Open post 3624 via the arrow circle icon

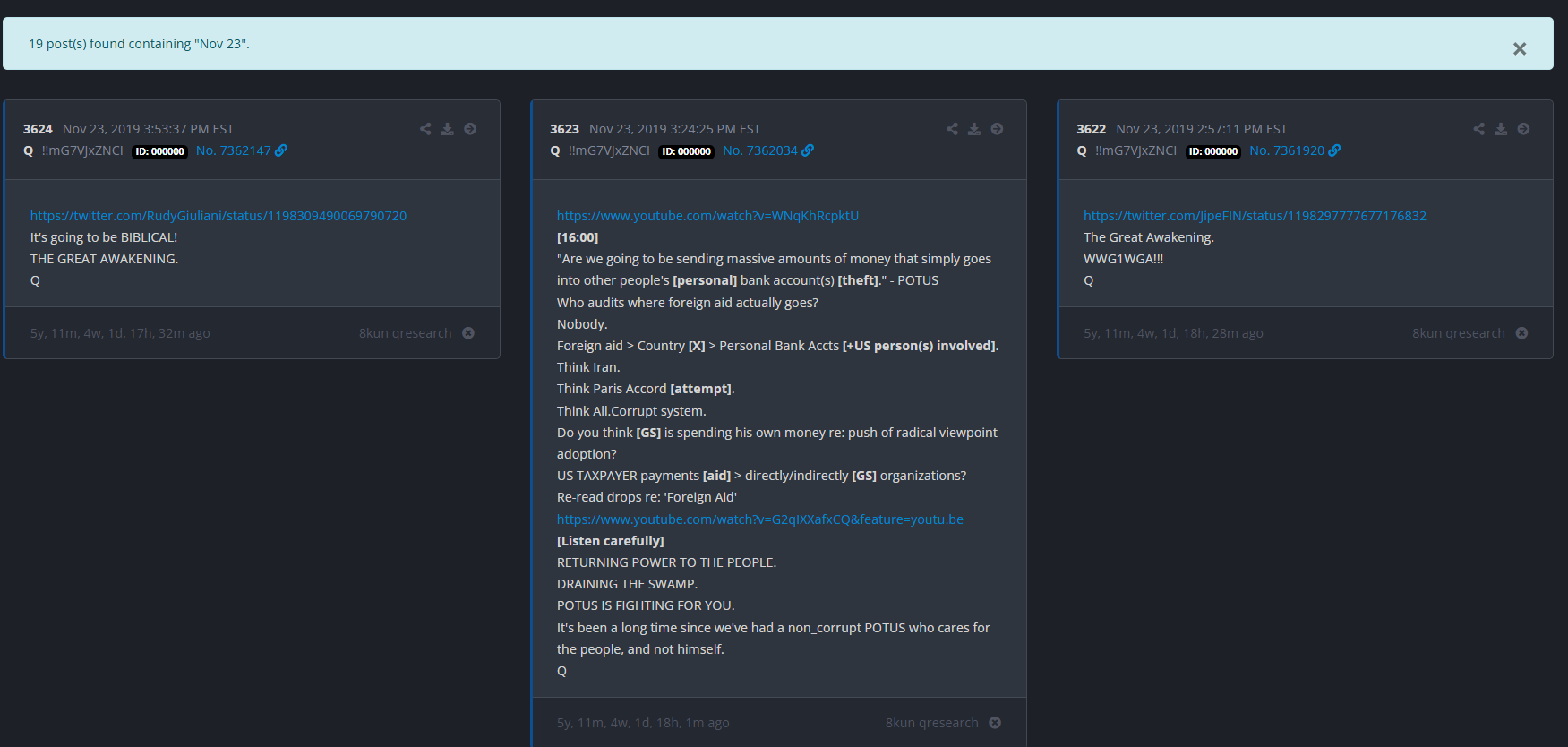click(x=470, y=129)
